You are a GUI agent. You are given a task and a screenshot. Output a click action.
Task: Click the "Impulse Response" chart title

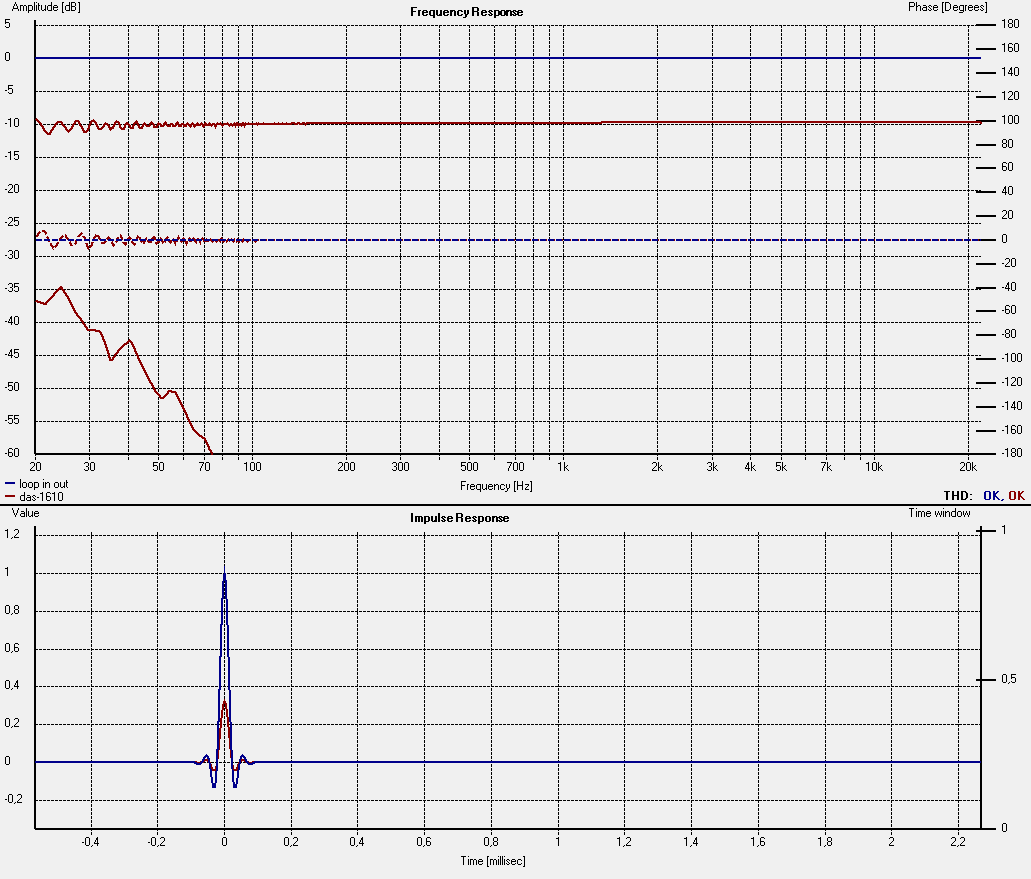(x=459, y=518)
